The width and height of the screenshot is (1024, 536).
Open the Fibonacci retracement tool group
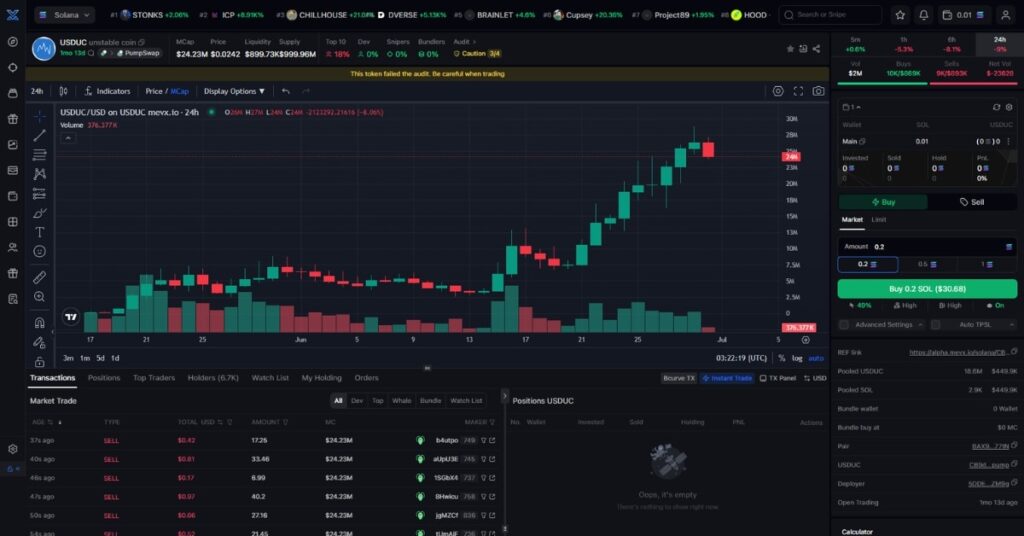point(40,155)
